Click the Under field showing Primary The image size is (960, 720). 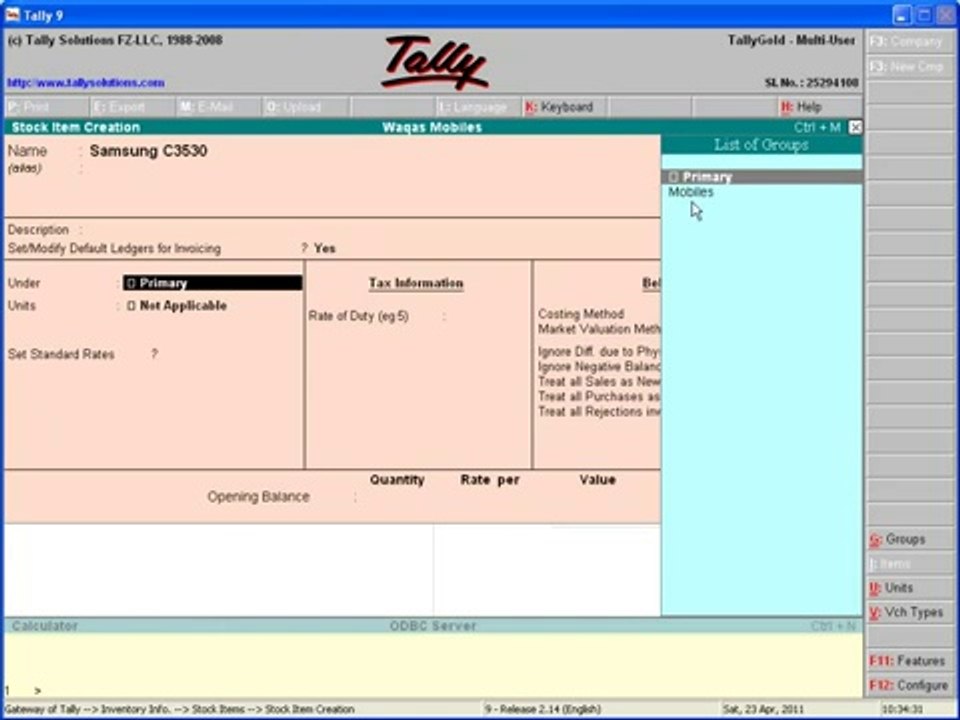[212, 283]
